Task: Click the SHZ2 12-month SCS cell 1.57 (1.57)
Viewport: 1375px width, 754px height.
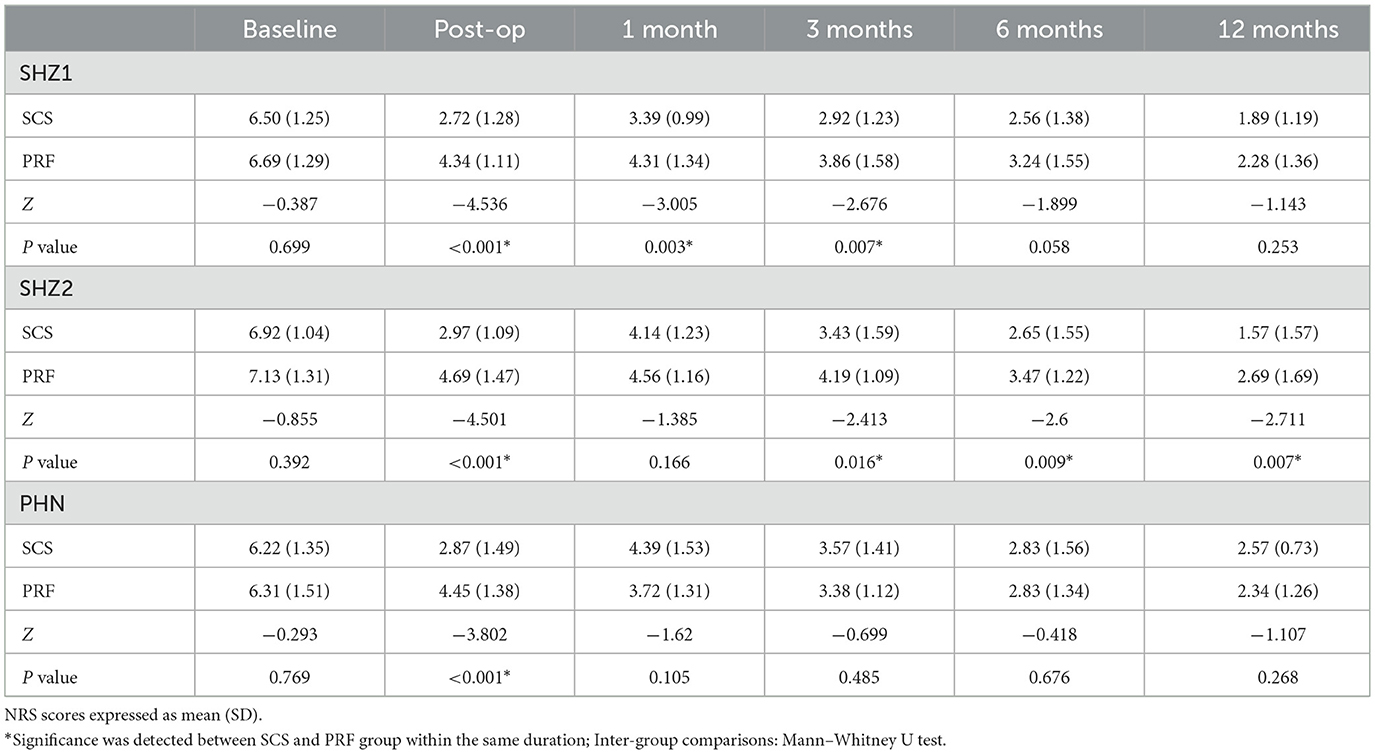Action: coord(1277,333)
